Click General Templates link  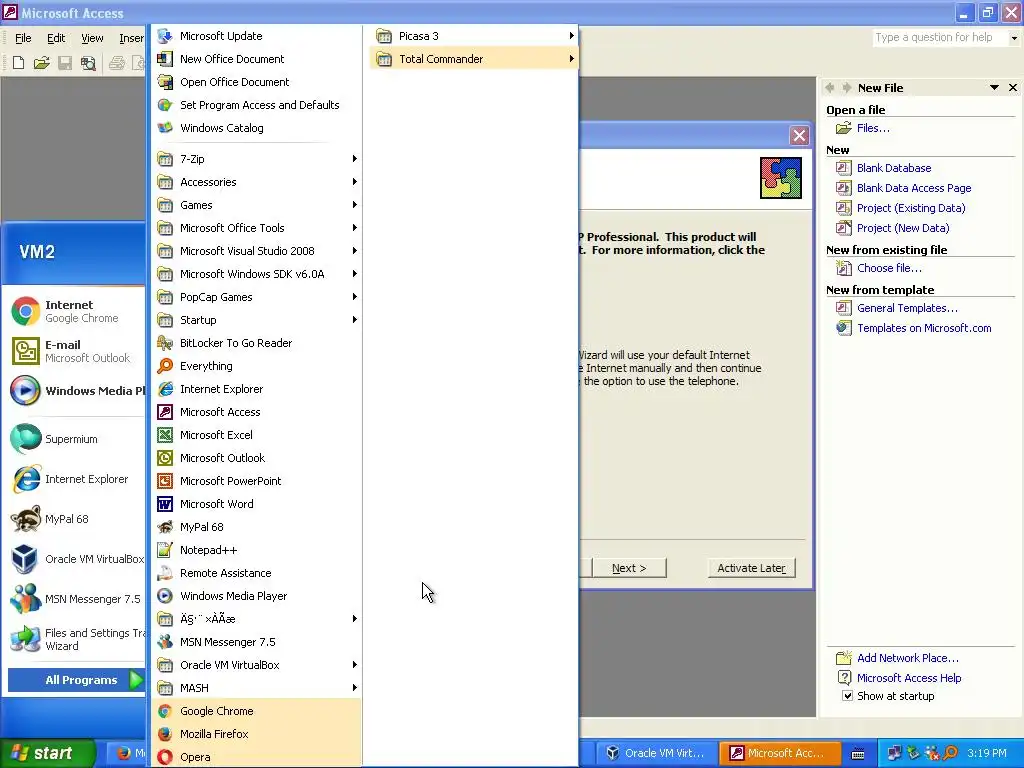click(x=907, y=308)
